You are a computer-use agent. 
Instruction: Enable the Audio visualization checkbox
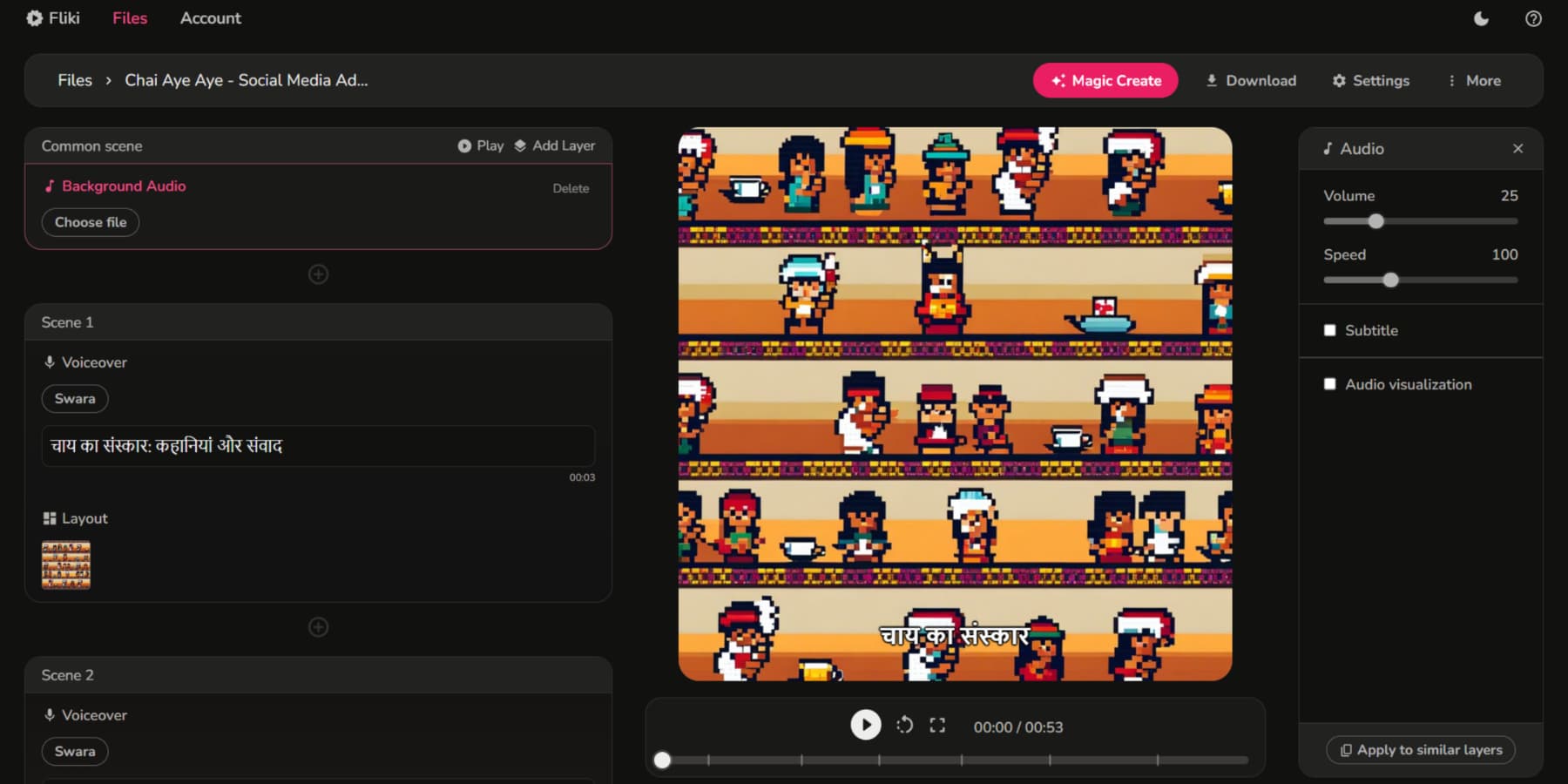click(1329, 384)
